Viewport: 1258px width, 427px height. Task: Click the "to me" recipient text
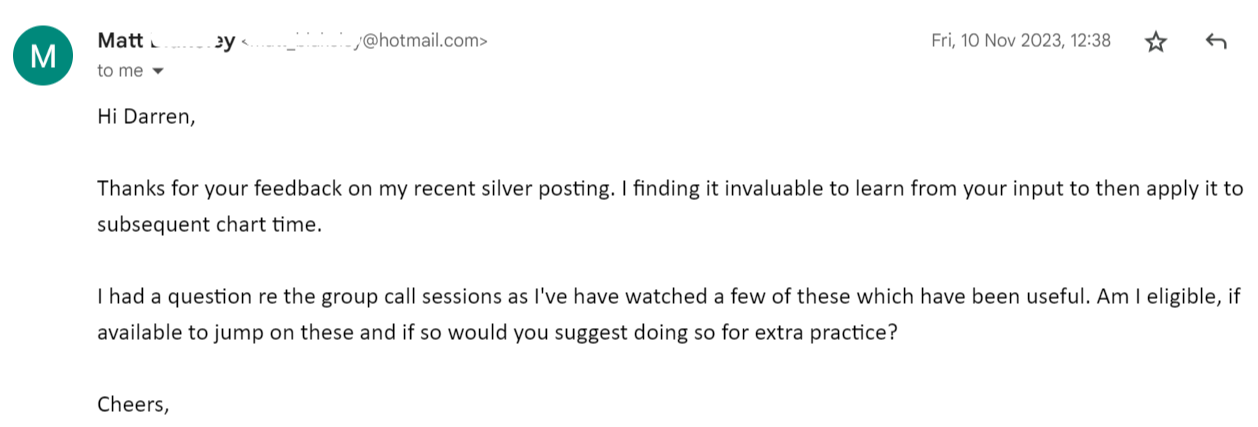click(x=120, y=71)
